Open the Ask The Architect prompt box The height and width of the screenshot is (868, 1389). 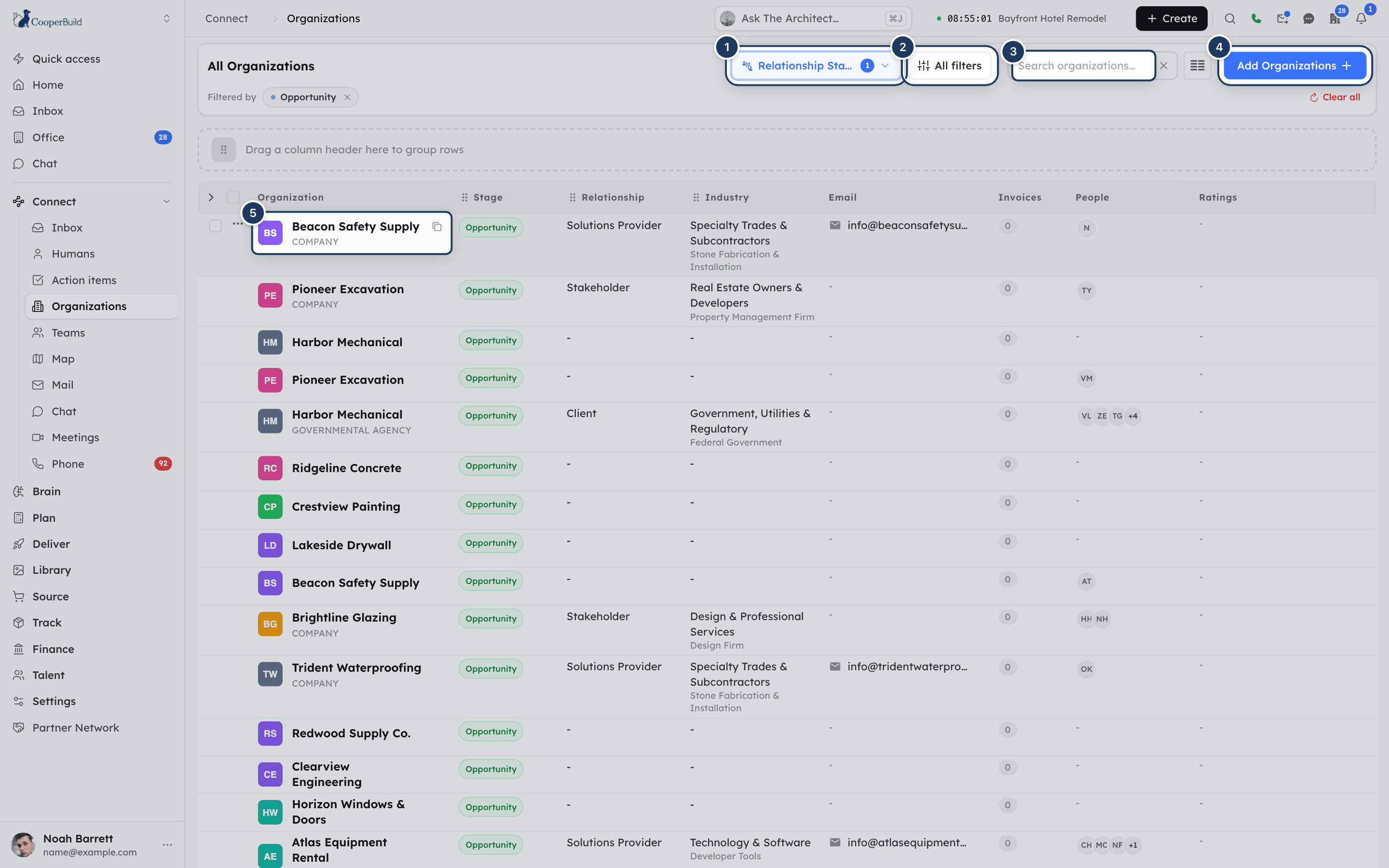click(x=813, y=18)
